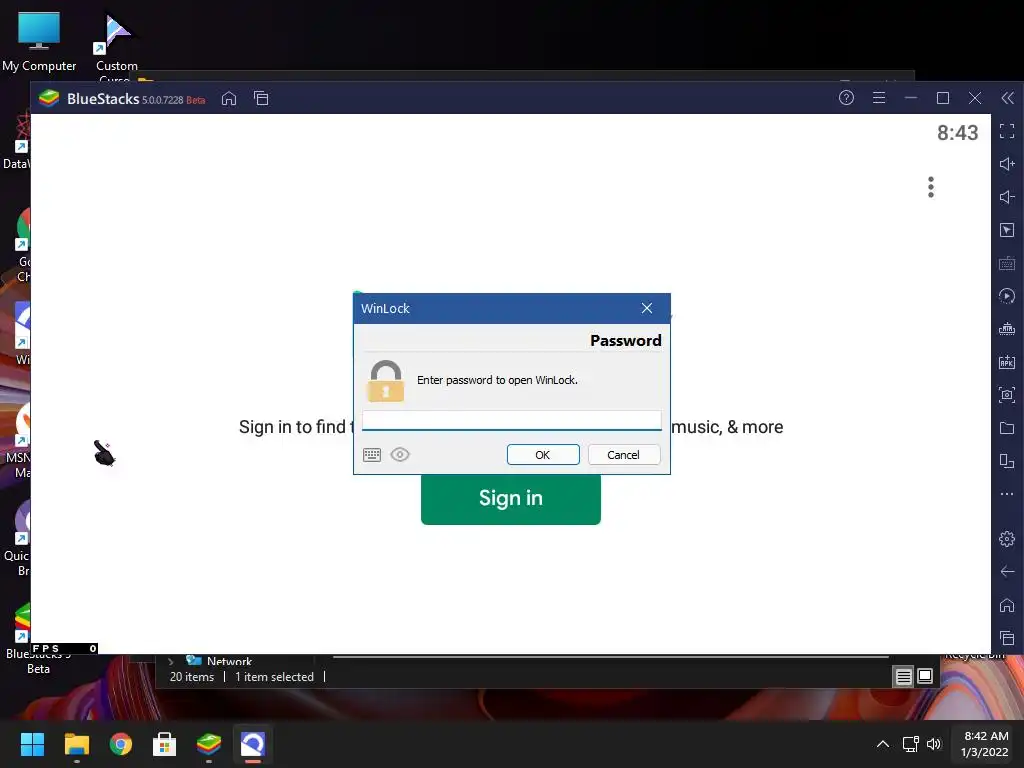Install APK from BlueStacks sidebar
The image size is (1024, 768).
1007,362
